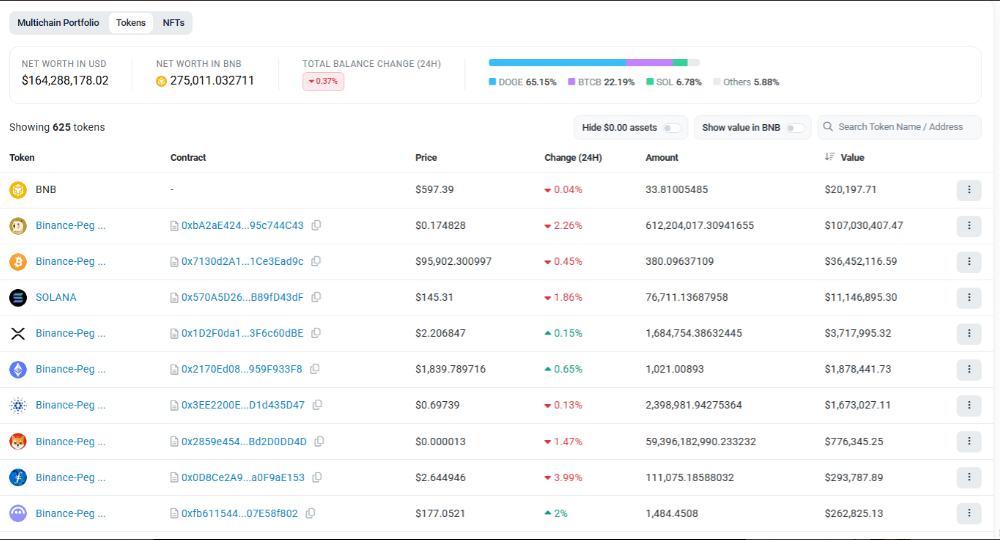This screenshot has width=1000, height=540.
Task: Click the Change (24H) column header
Action: [x=573, y=157]
